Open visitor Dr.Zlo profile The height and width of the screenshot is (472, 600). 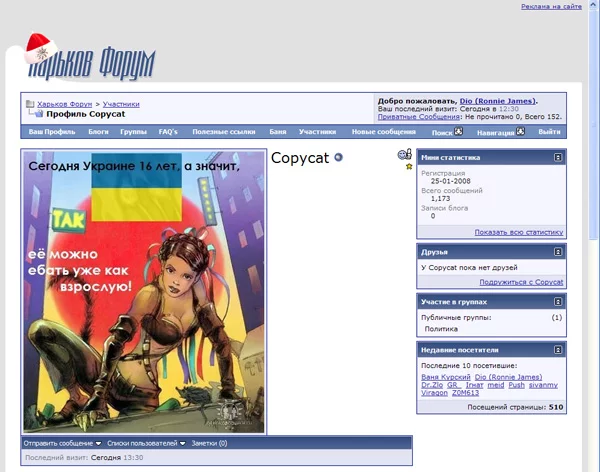pyautogui.click(x=432, y=385)
